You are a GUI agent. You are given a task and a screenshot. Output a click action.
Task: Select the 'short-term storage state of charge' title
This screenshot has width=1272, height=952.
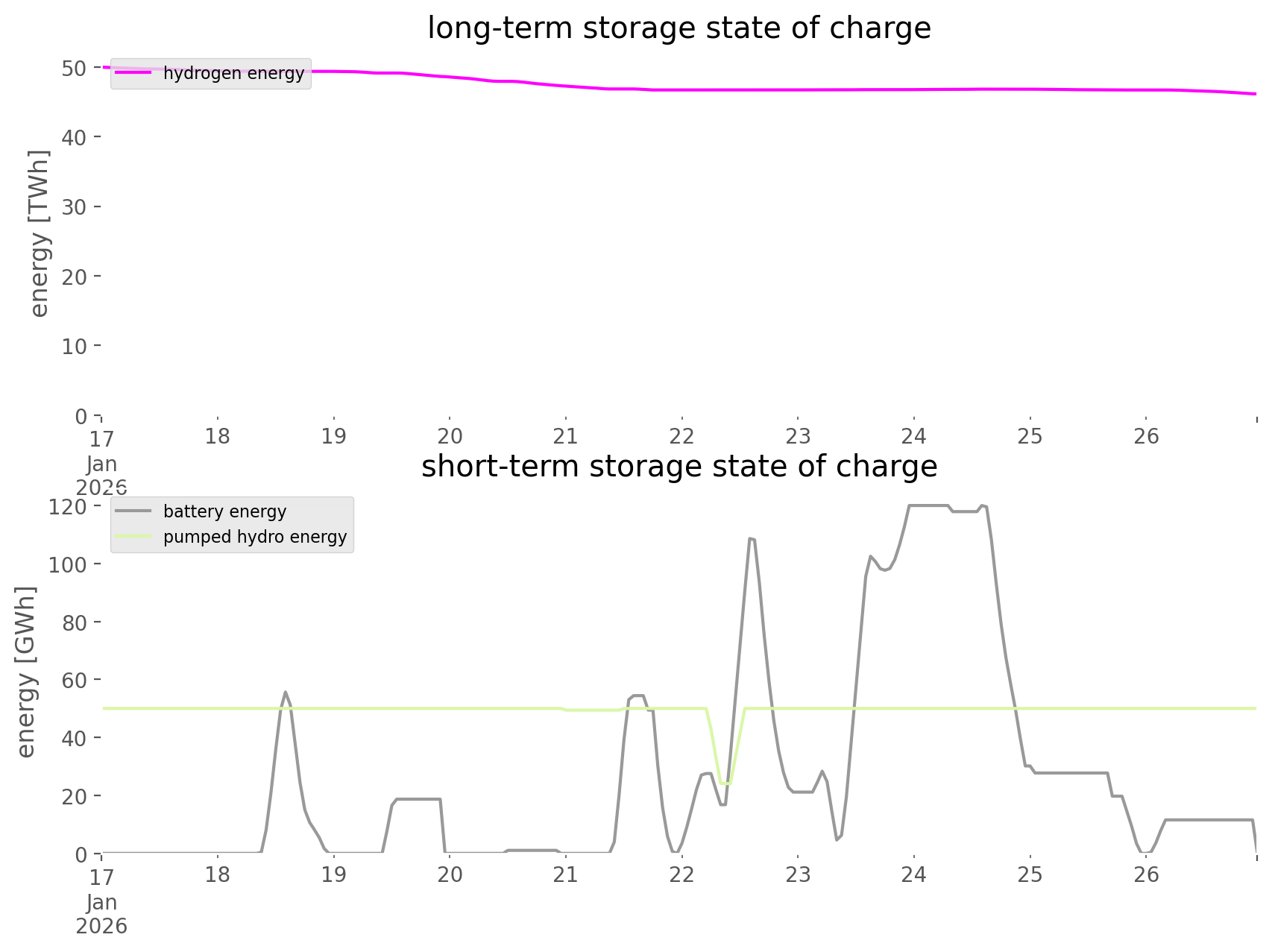[x=678, y=467]
